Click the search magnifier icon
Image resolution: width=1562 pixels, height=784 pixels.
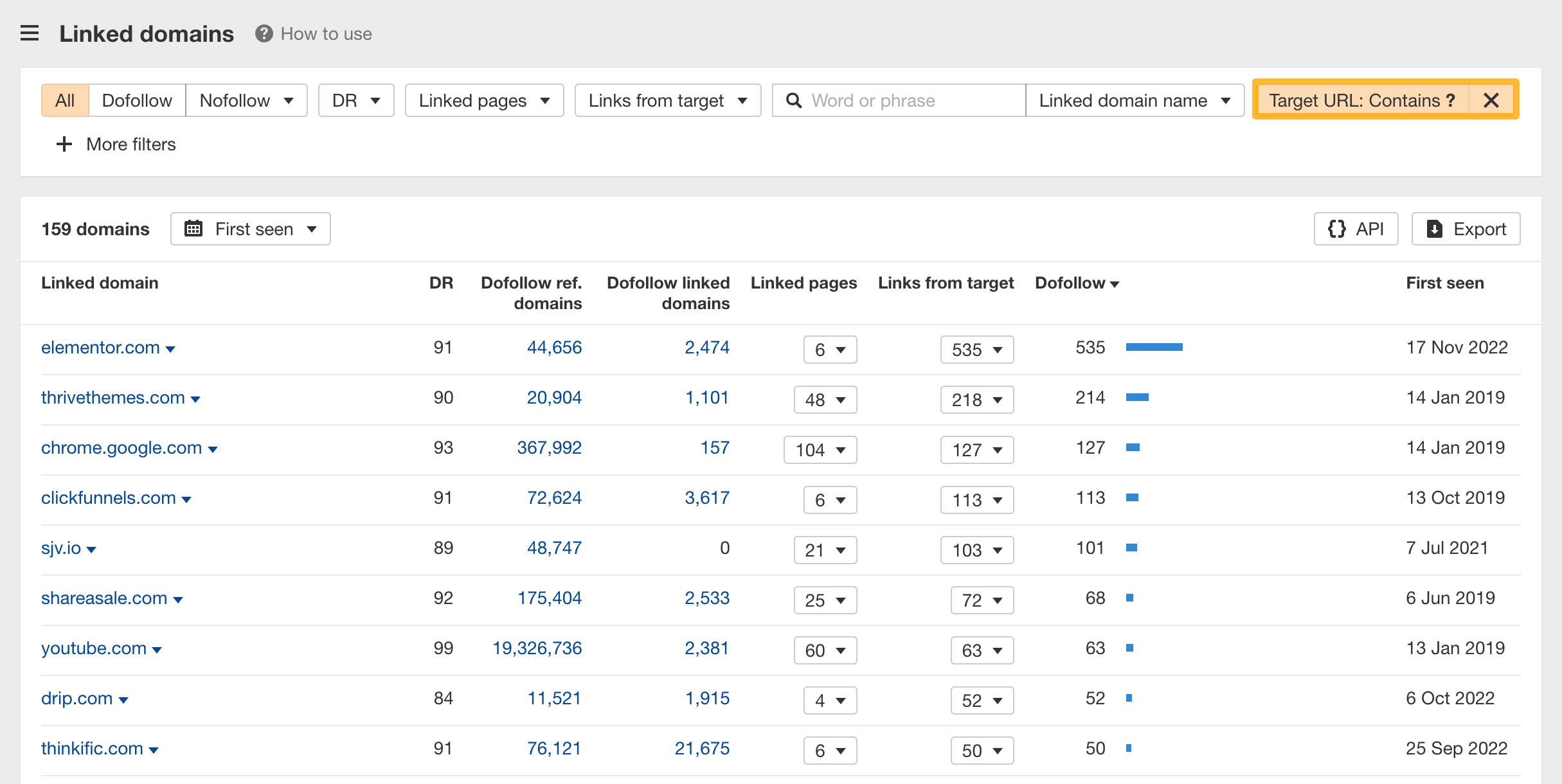pyautogui.click(x=794, y=101)
